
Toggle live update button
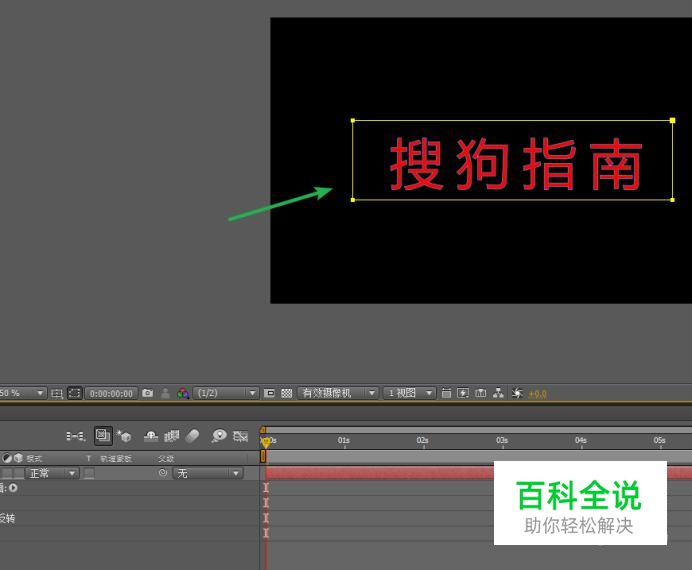103,436
